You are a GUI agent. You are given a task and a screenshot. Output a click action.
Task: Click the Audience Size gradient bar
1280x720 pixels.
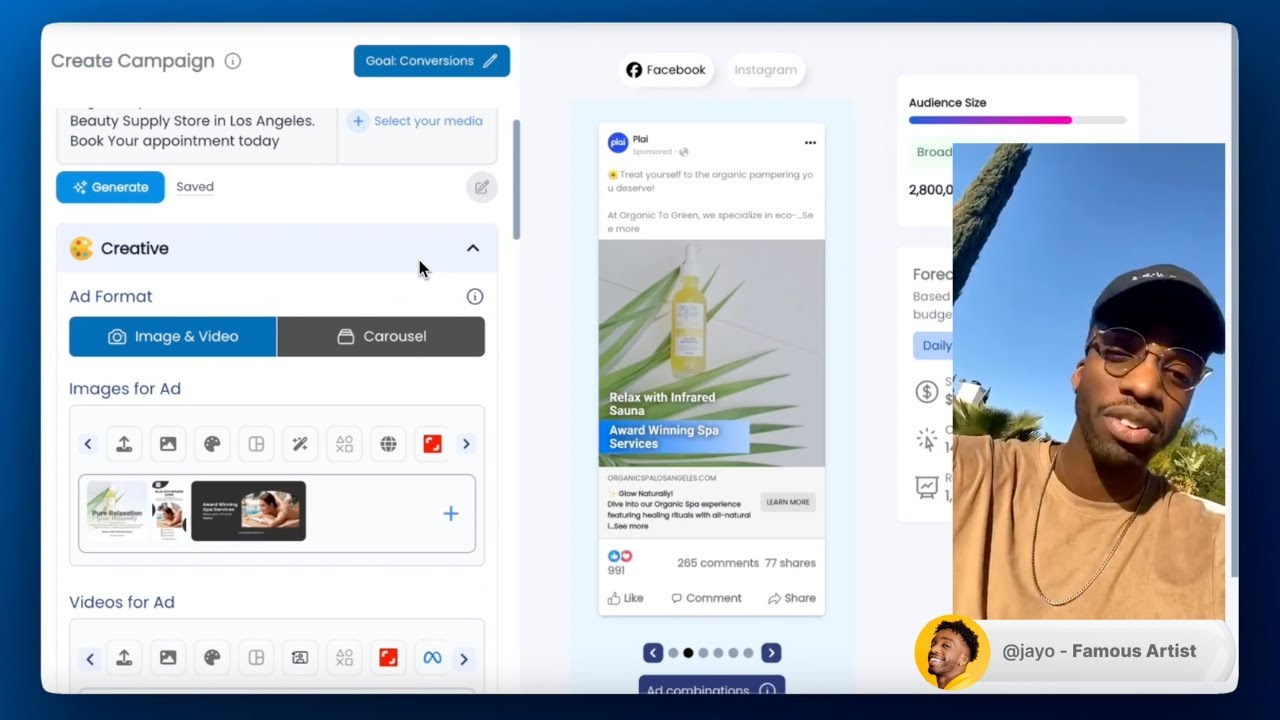[1017, 120]
